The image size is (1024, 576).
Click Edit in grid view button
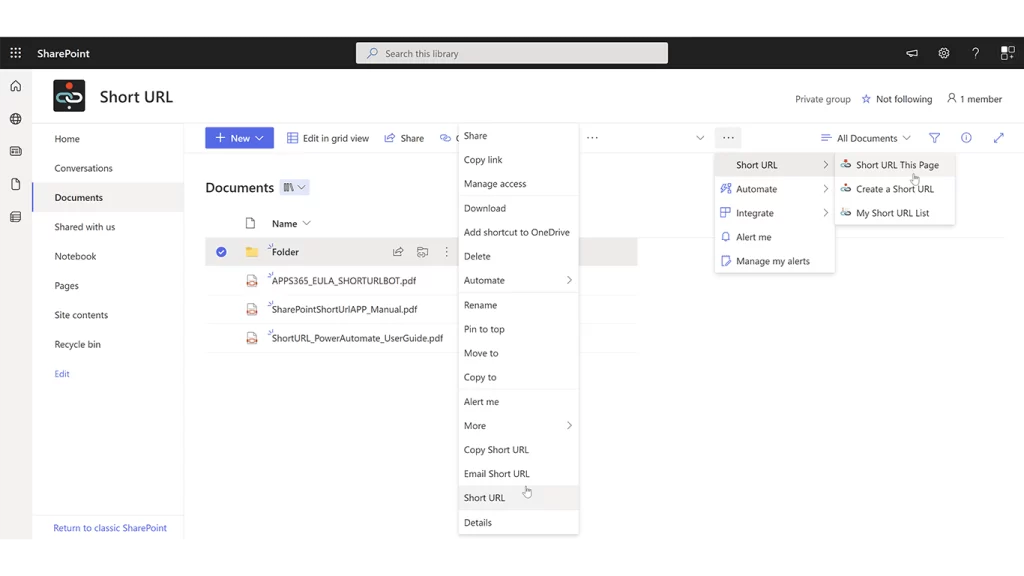coord(328,138)
